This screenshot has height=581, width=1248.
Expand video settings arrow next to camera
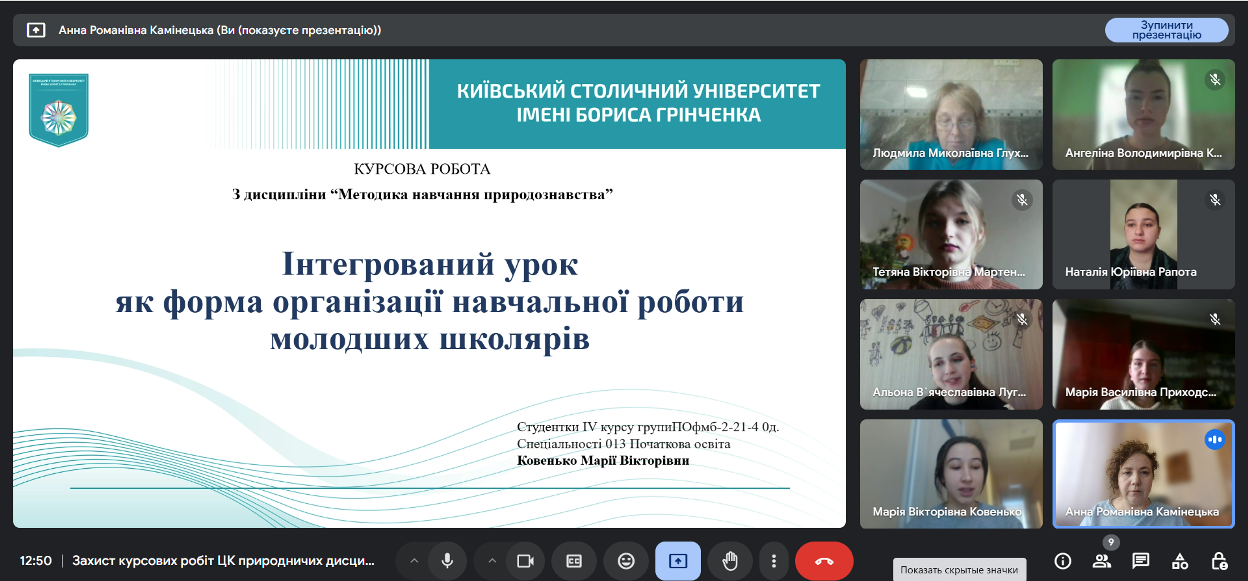pos(491,561)
